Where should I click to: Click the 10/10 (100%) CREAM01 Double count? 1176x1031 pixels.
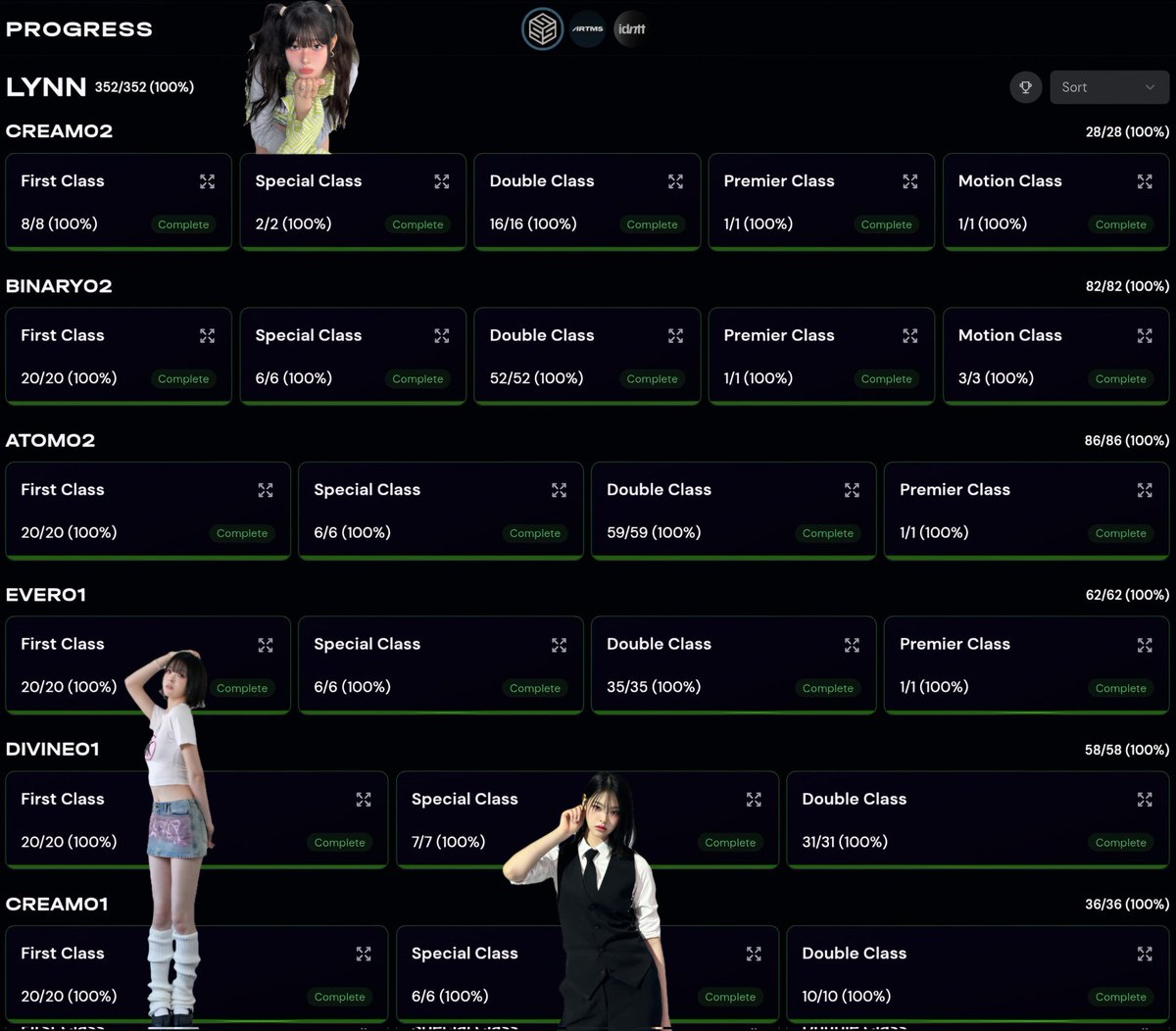pyautogui.click(x=847, y=997)
